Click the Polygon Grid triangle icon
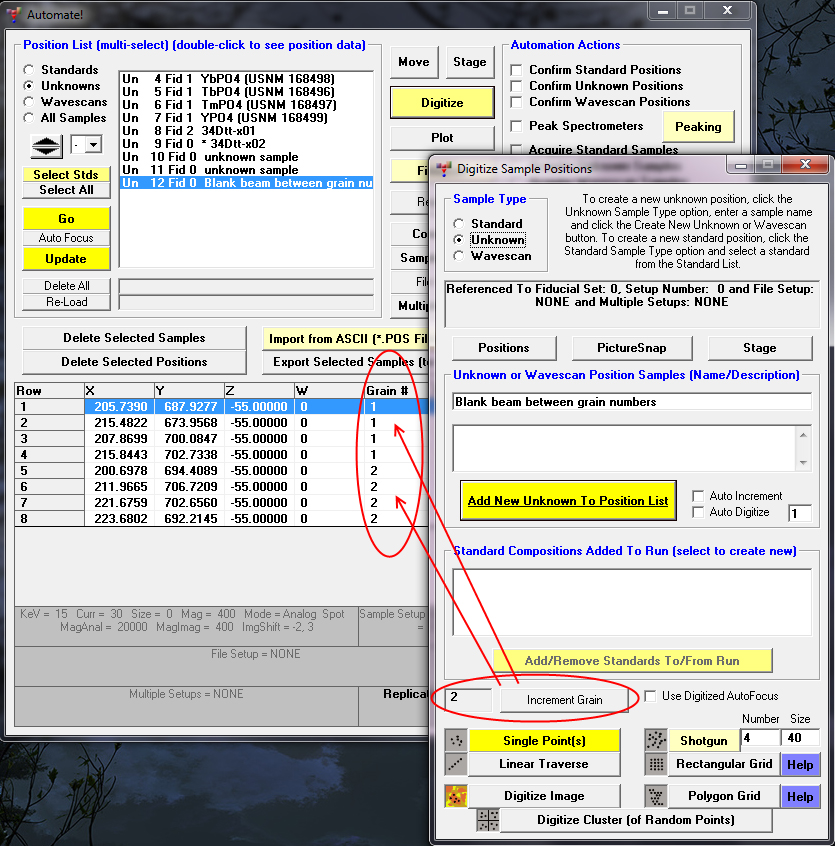The height and width of the screenshot is (846, 835). click(x=656, y=796)
